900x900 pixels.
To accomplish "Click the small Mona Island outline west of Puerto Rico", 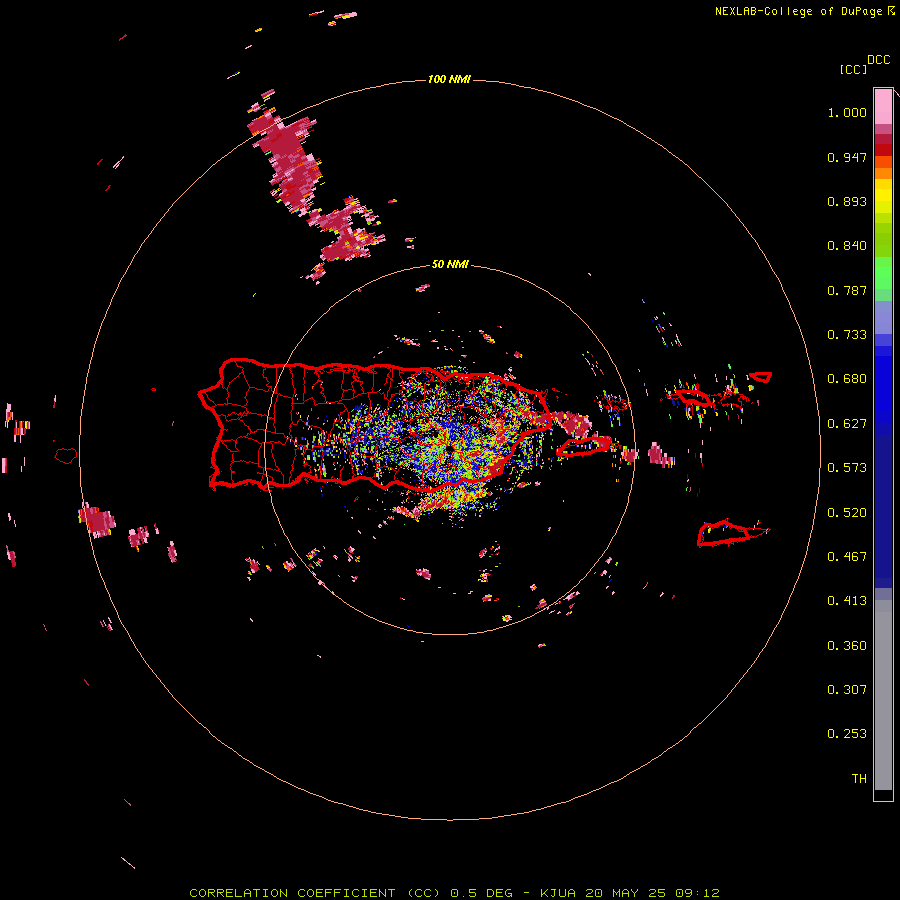I will tap(66, 455).
